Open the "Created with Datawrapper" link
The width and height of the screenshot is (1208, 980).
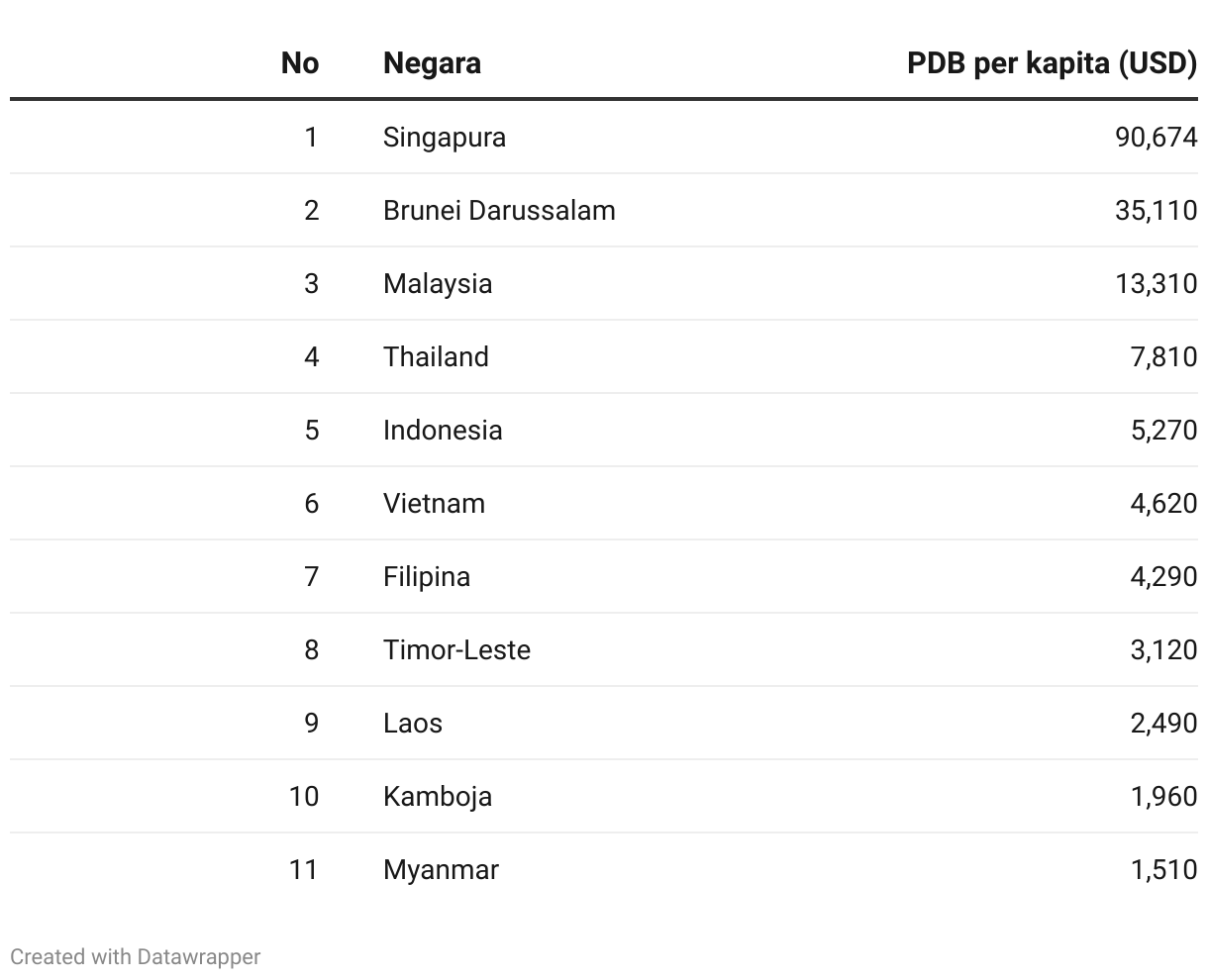click(x=136, y=956)
